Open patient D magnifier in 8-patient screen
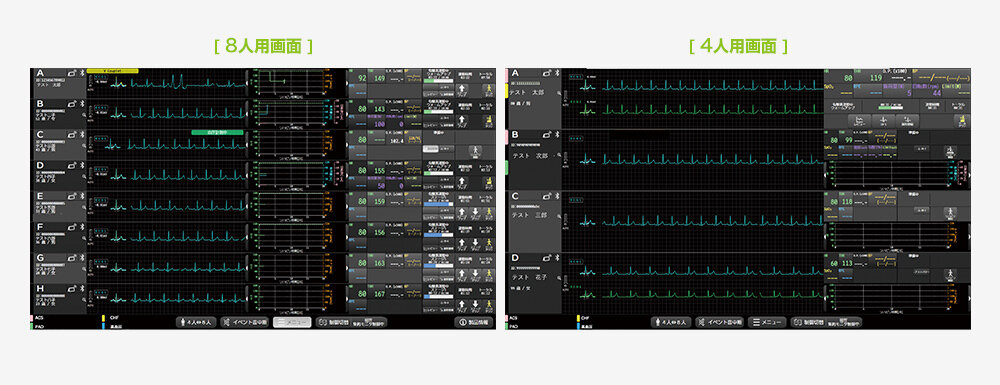 coord(83,177)
